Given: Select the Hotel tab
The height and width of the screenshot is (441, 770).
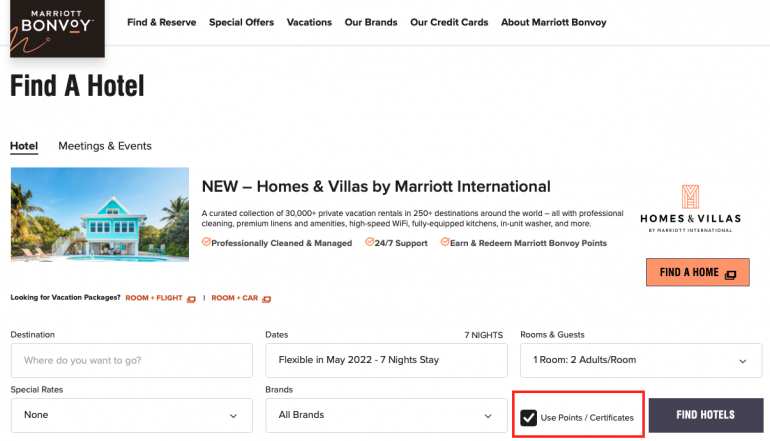Looking at the screenshot, I should tap(24, 146).
